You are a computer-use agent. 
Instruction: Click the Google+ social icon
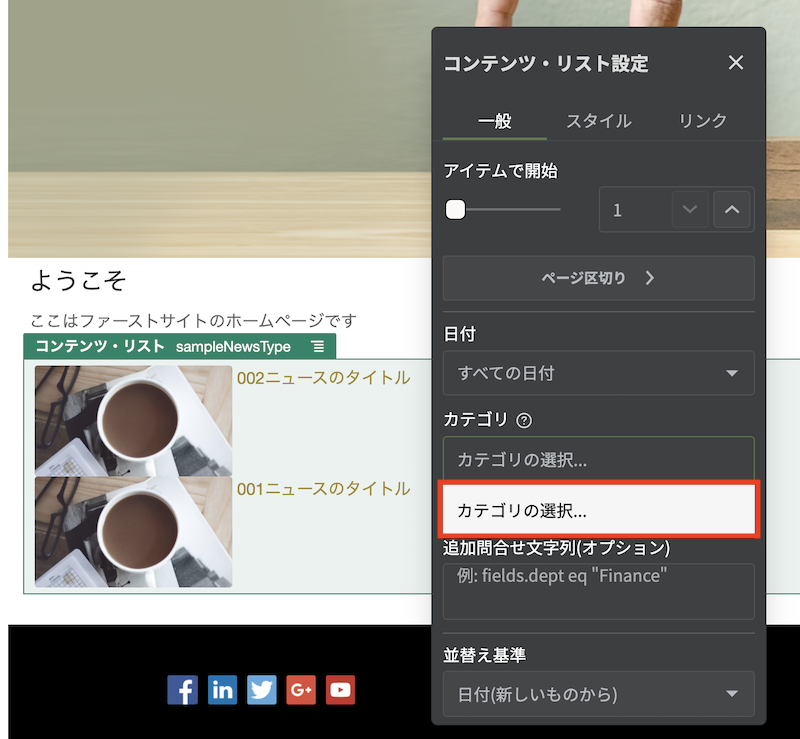[x=300, y=690]
